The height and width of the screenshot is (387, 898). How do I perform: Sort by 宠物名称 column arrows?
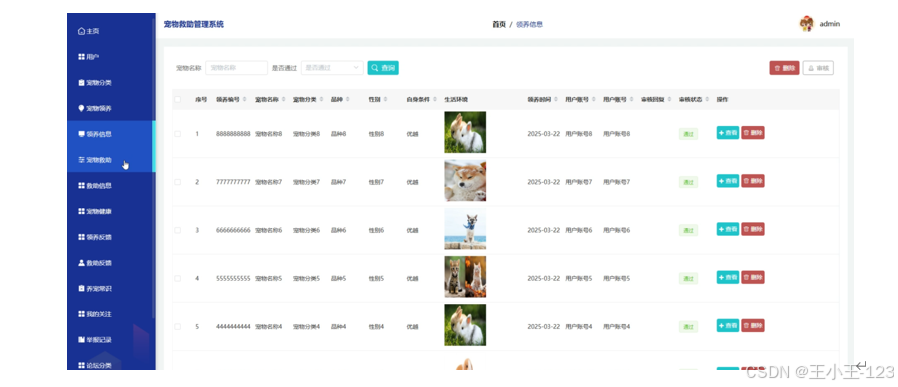pos(283,100)
